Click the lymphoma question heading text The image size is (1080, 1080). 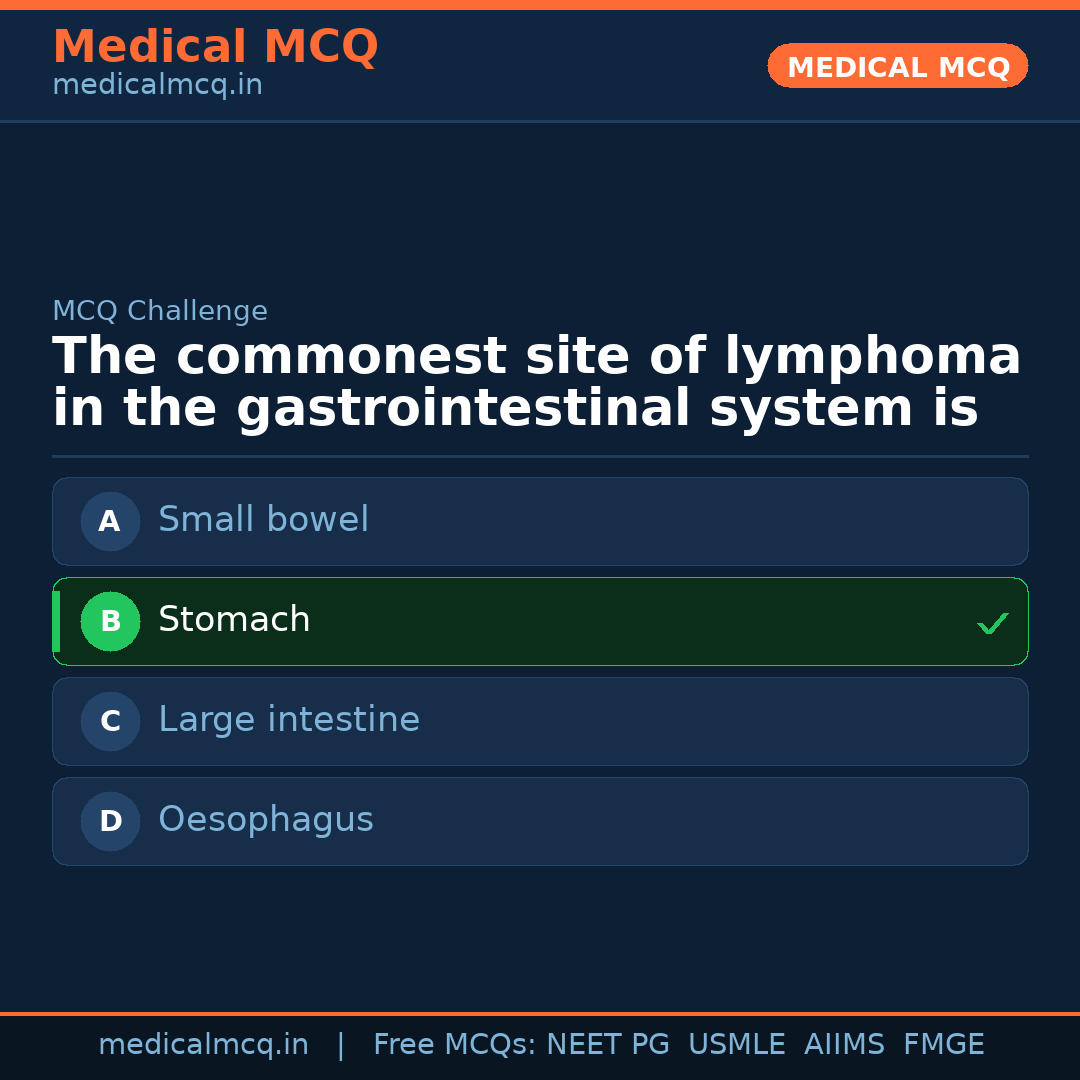pos(536,383)
